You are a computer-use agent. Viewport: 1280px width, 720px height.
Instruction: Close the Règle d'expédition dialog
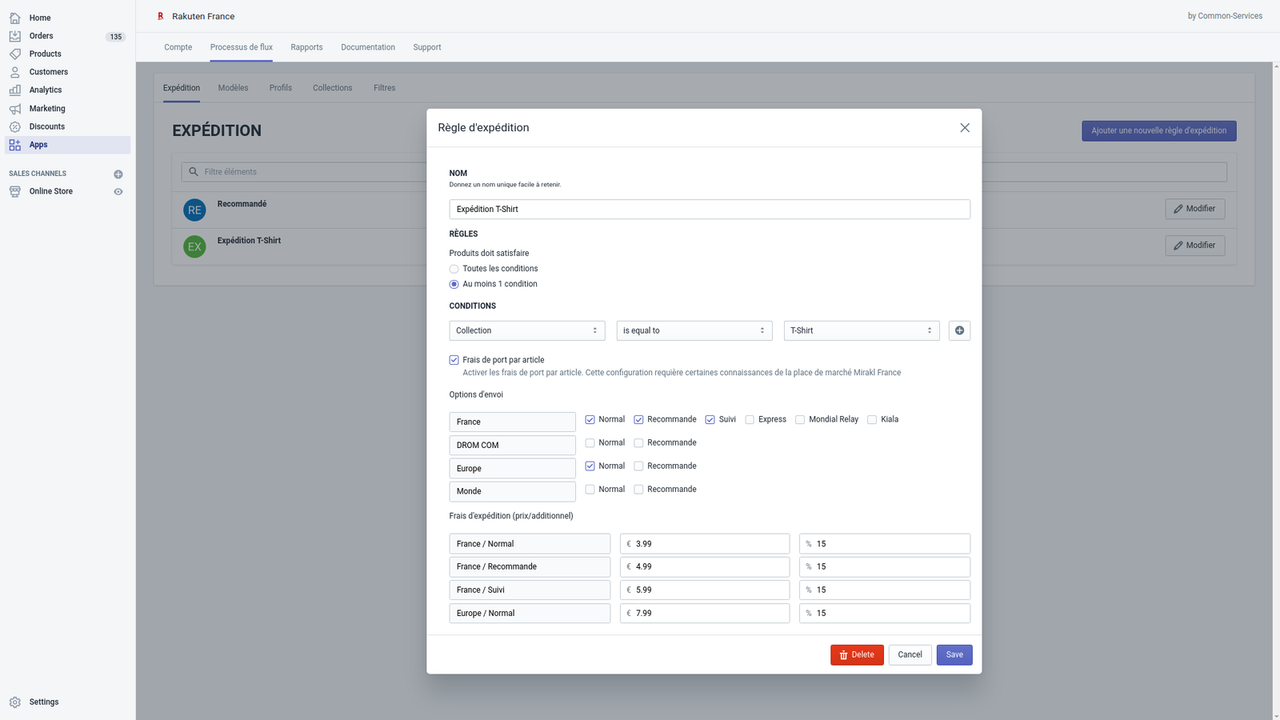click(x=965, y=128)
